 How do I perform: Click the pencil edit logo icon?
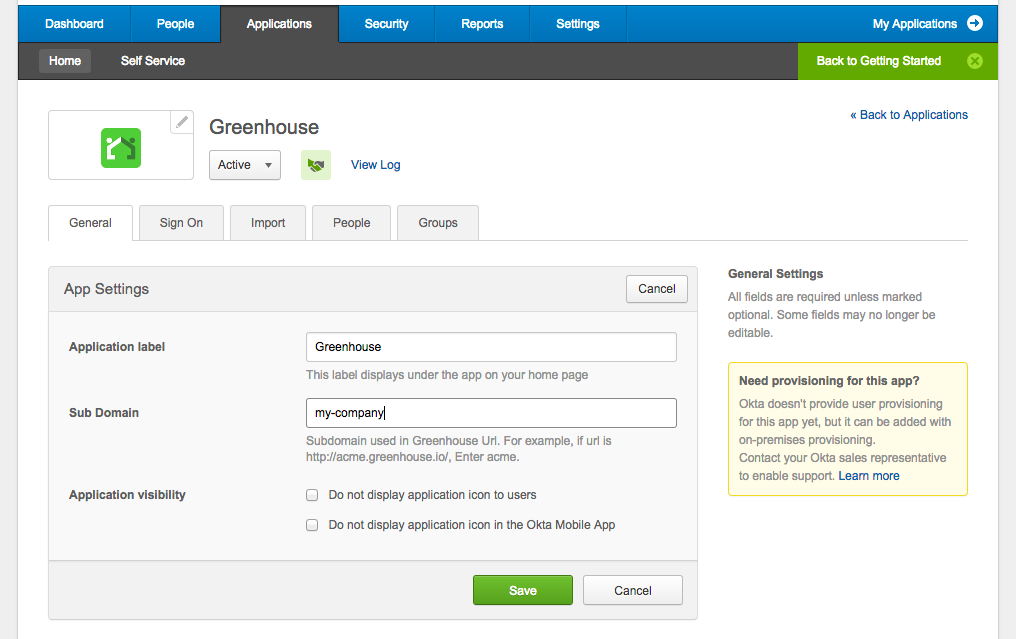182,122
